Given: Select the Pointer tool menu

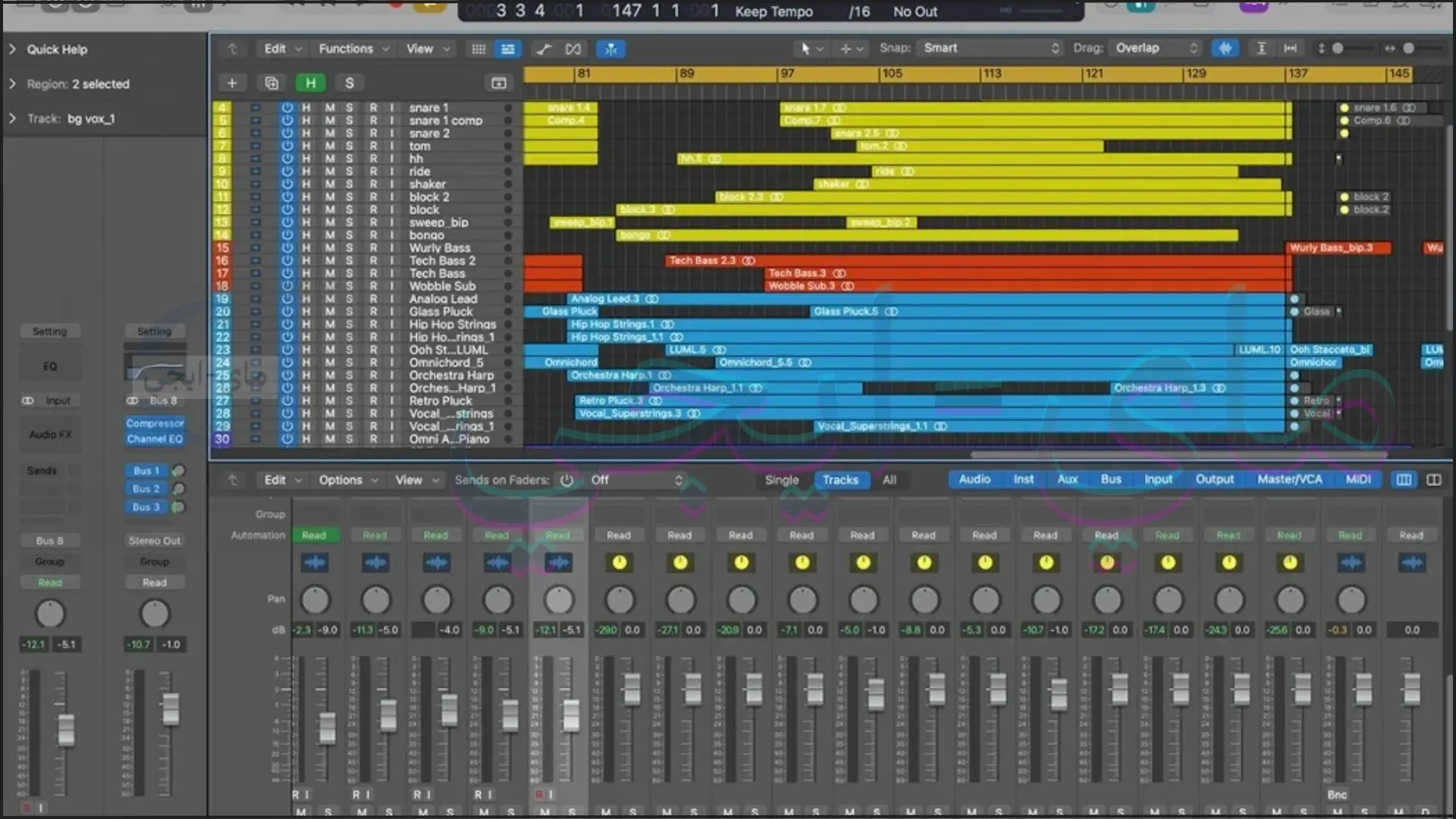Looking at the screenshot, I should [810, 49].
